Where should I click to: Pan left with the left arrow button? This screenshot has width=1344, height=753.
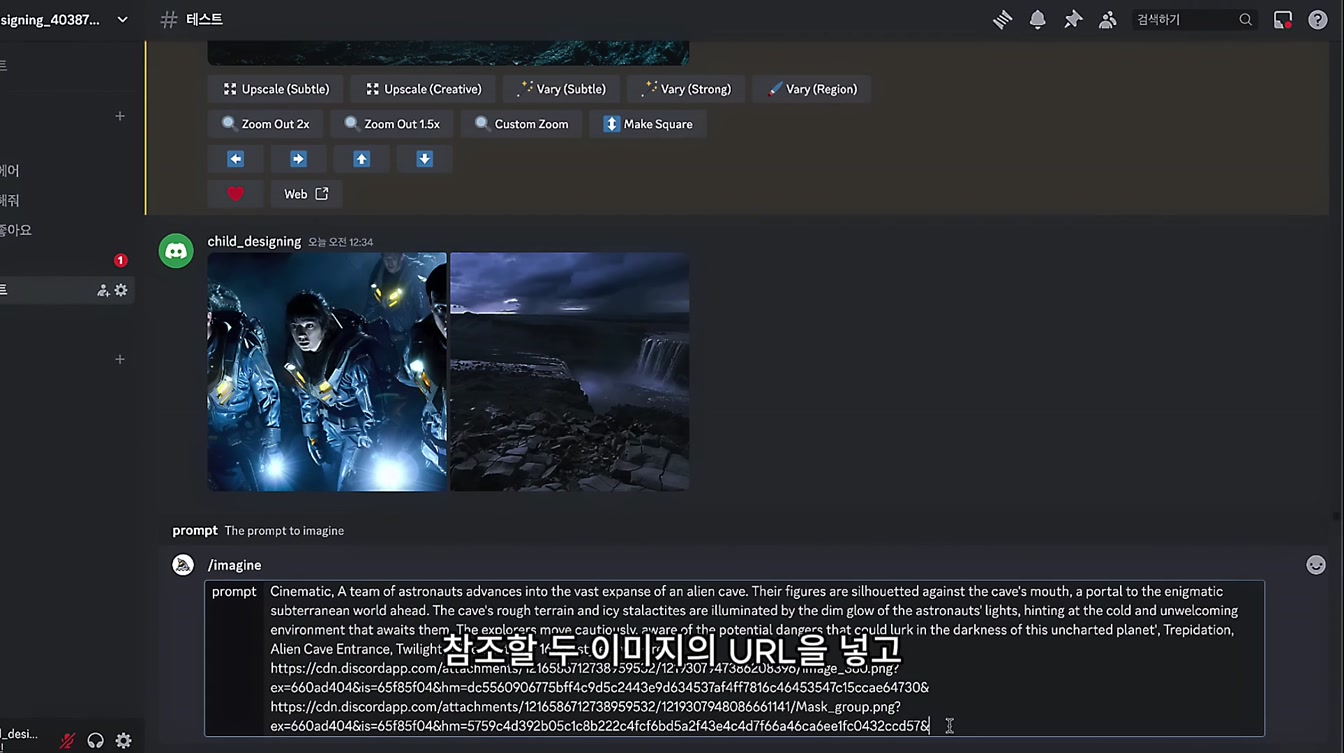click(236, 159)
